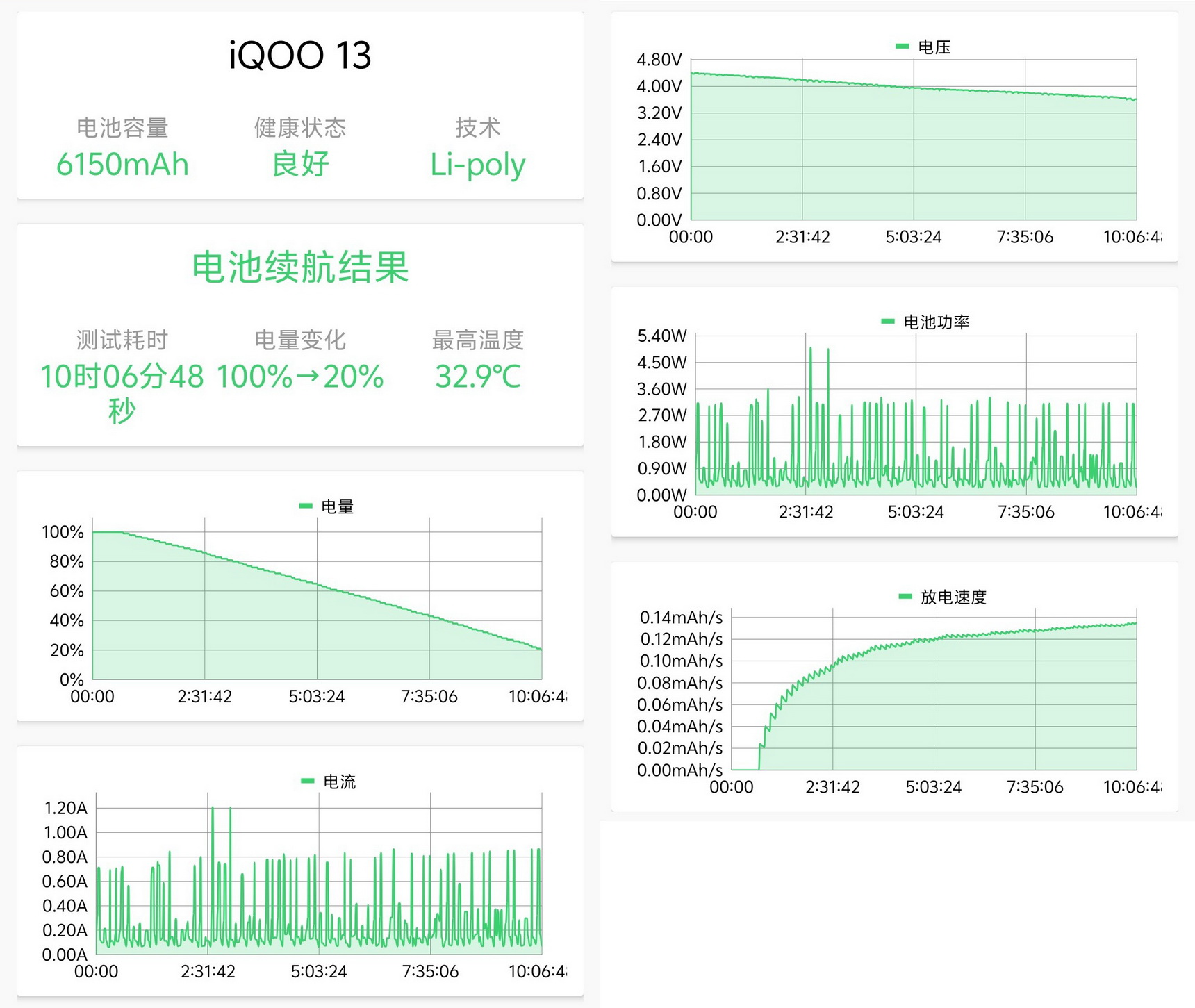Select the 10时06分48秒 test duration value

[122, 393]
